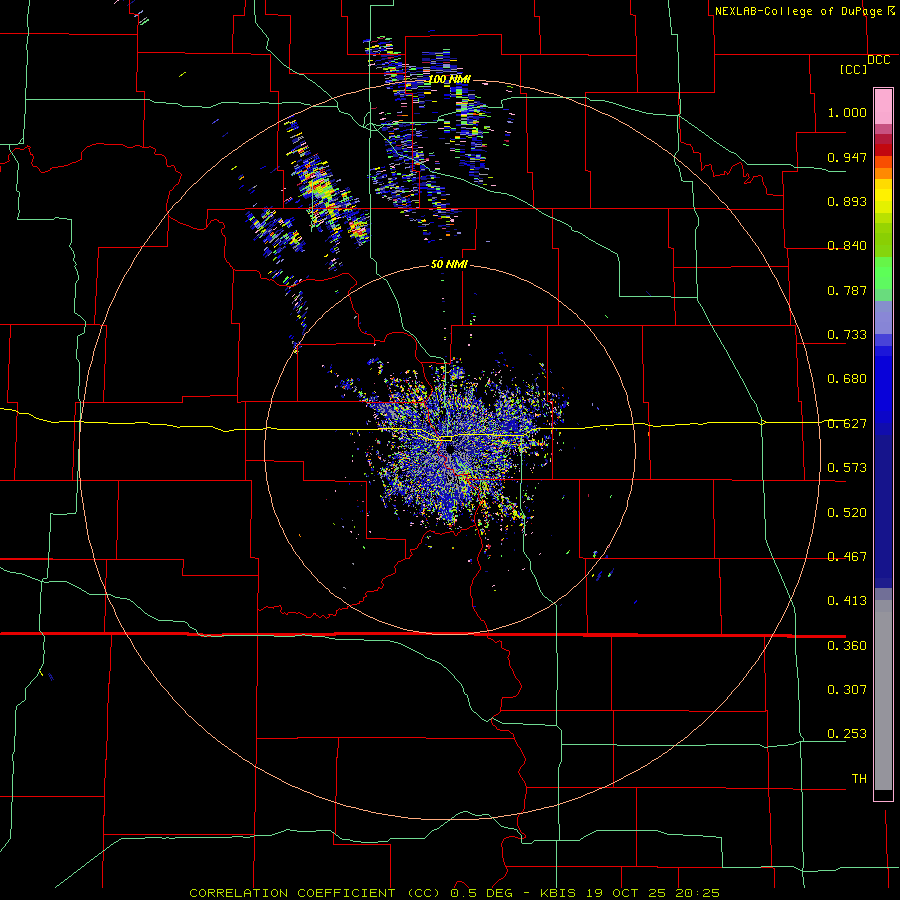Select the 0.253 legend value
Viewport: 900px width, 900px height.
point(847,734)
